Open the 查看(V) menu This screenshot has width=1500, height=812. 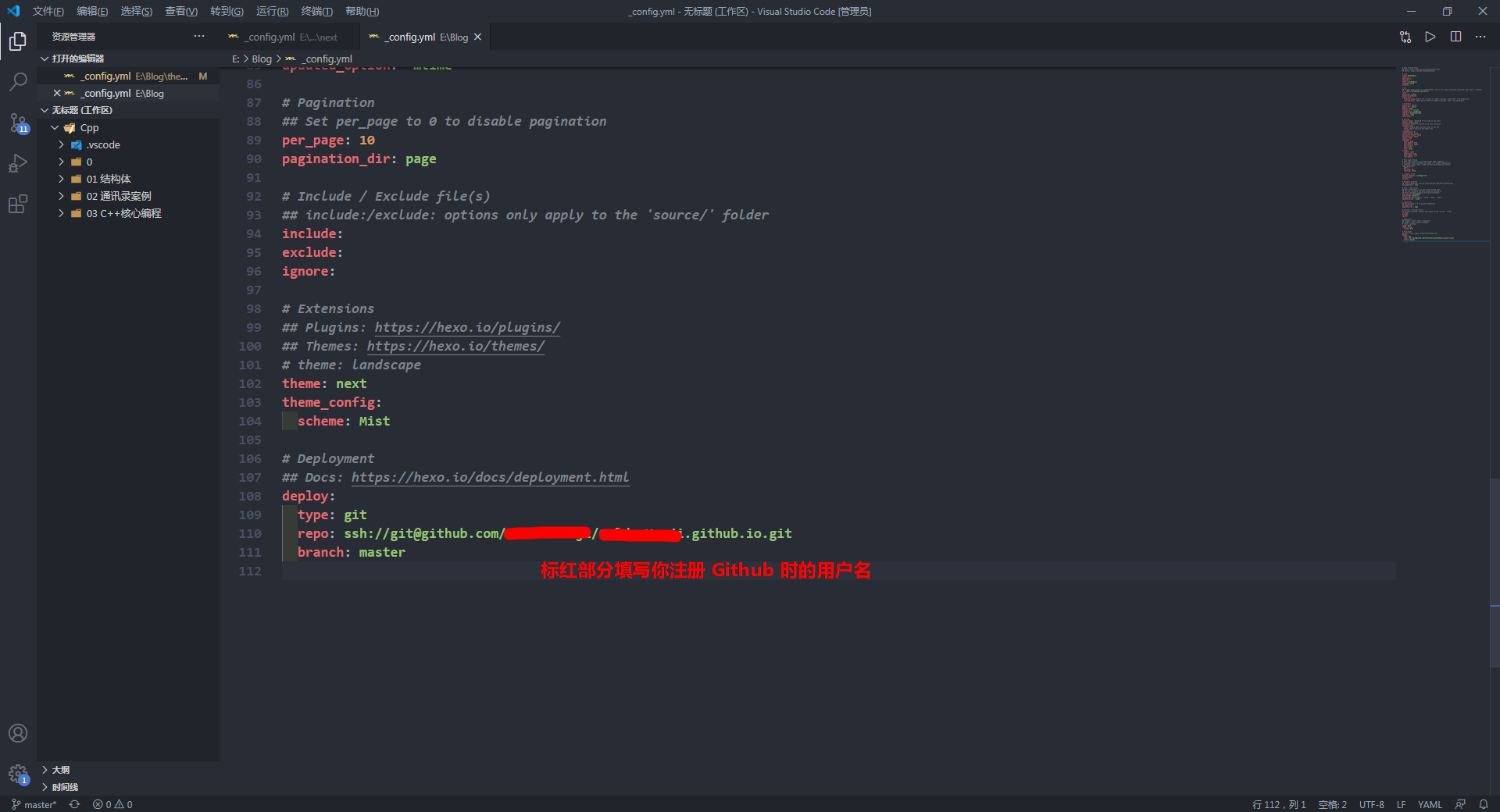pyautogui.click(x=181, y=11)
